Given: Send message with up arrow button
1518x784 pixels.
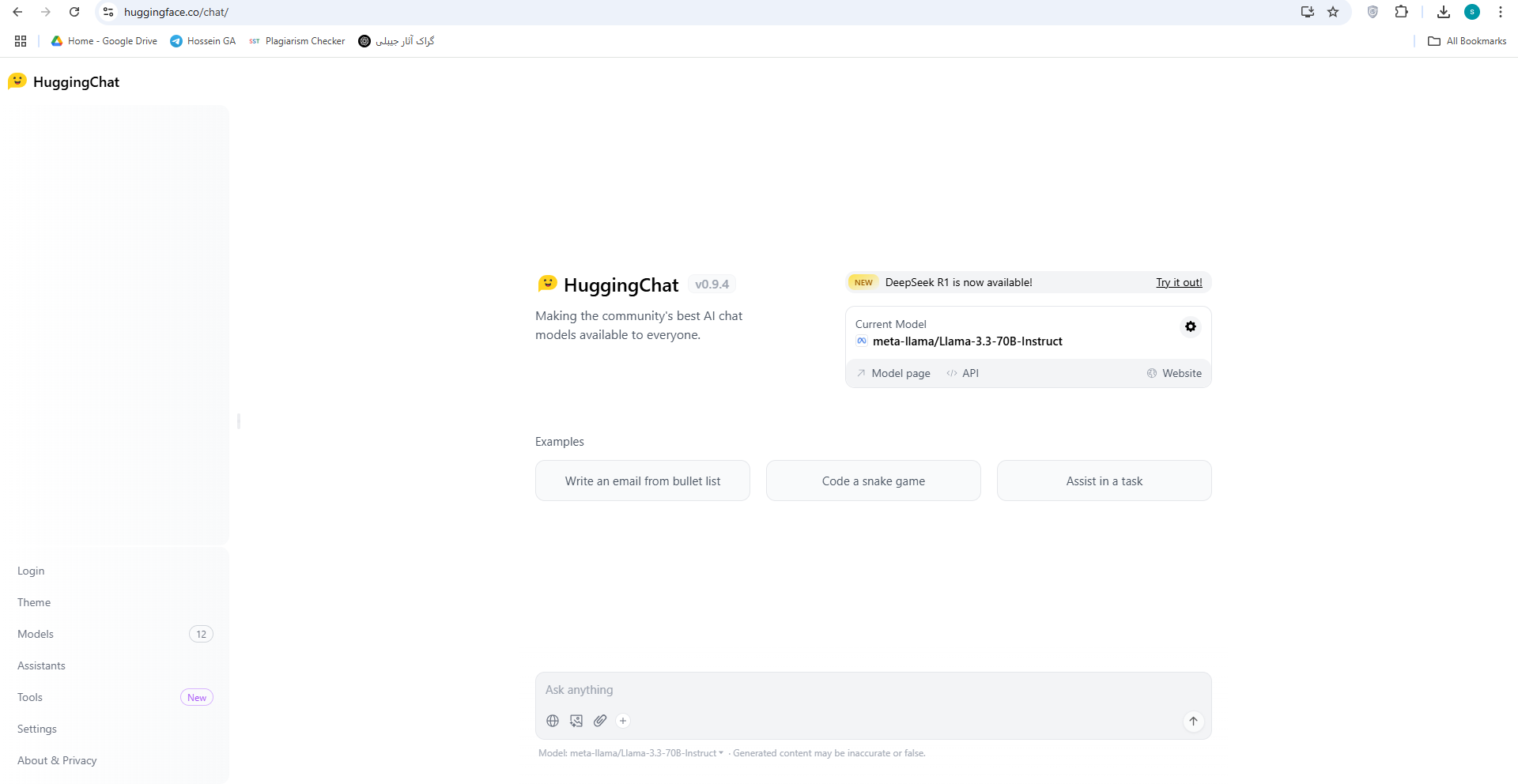Looking at the screenshot, I should coord(1193,721).
